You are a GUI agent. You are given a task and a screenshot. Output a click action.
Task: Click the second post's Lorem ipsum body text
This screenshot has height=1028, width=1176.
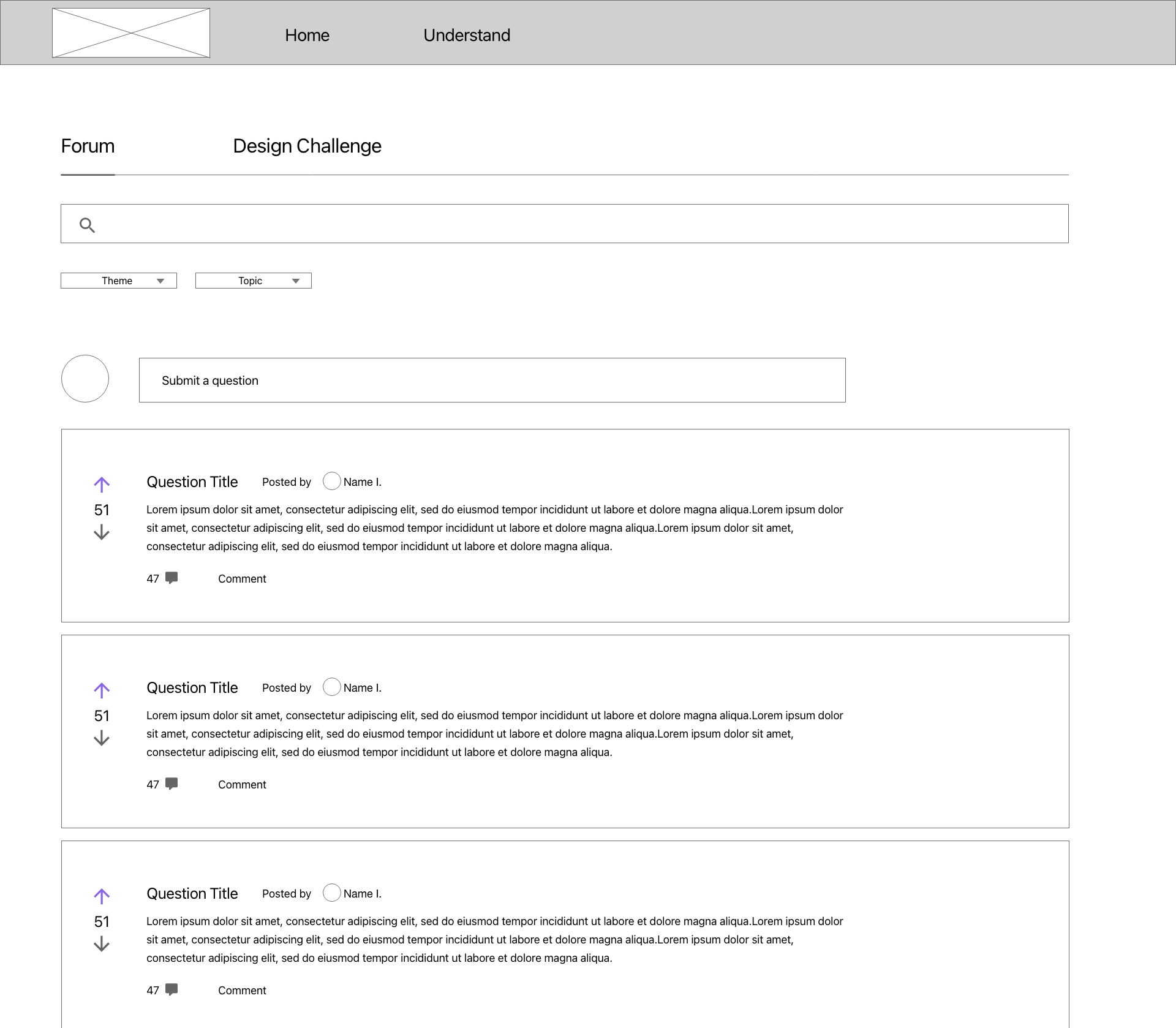click(x=495, y=734)
